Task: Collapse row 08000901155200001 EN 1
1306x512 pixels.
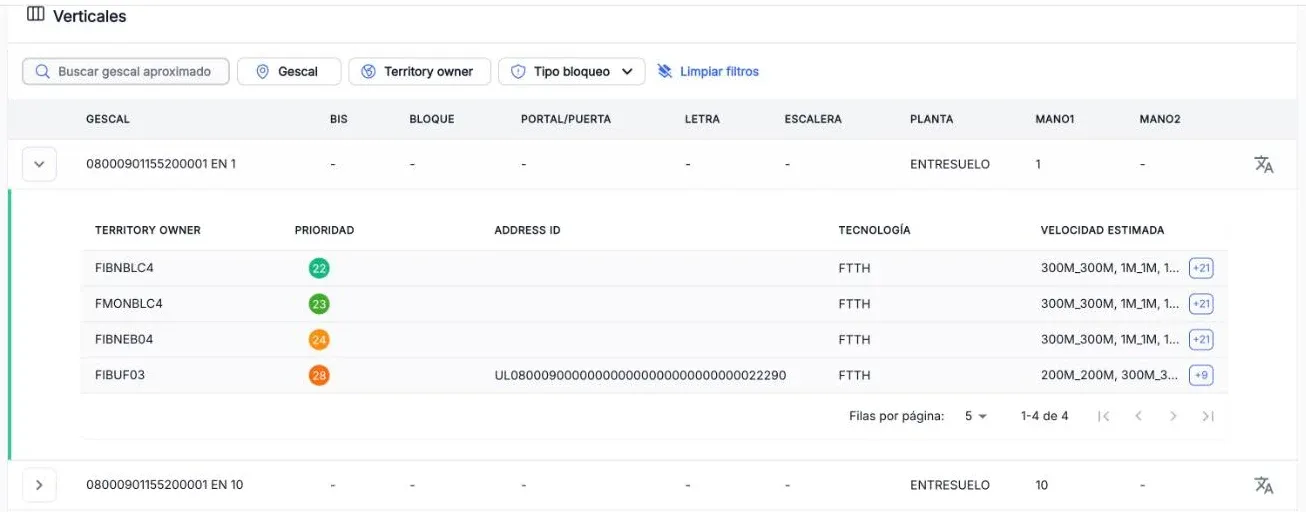Action: [x=39, y=164]
